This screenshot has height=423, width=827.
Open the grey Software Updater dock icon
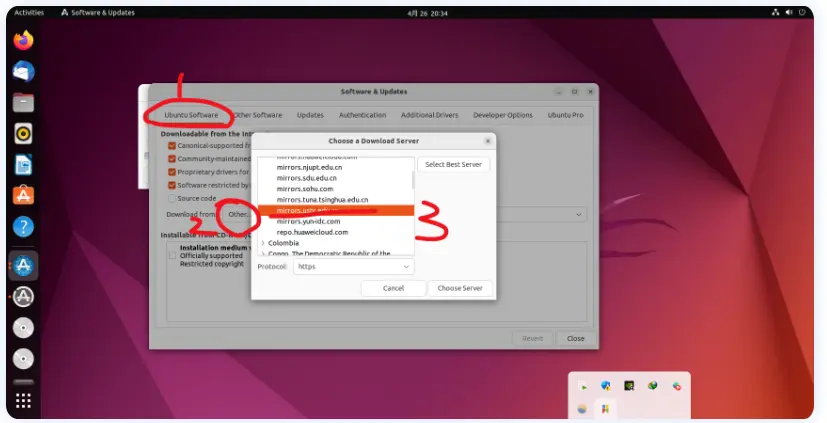click(x=23, y=296)
